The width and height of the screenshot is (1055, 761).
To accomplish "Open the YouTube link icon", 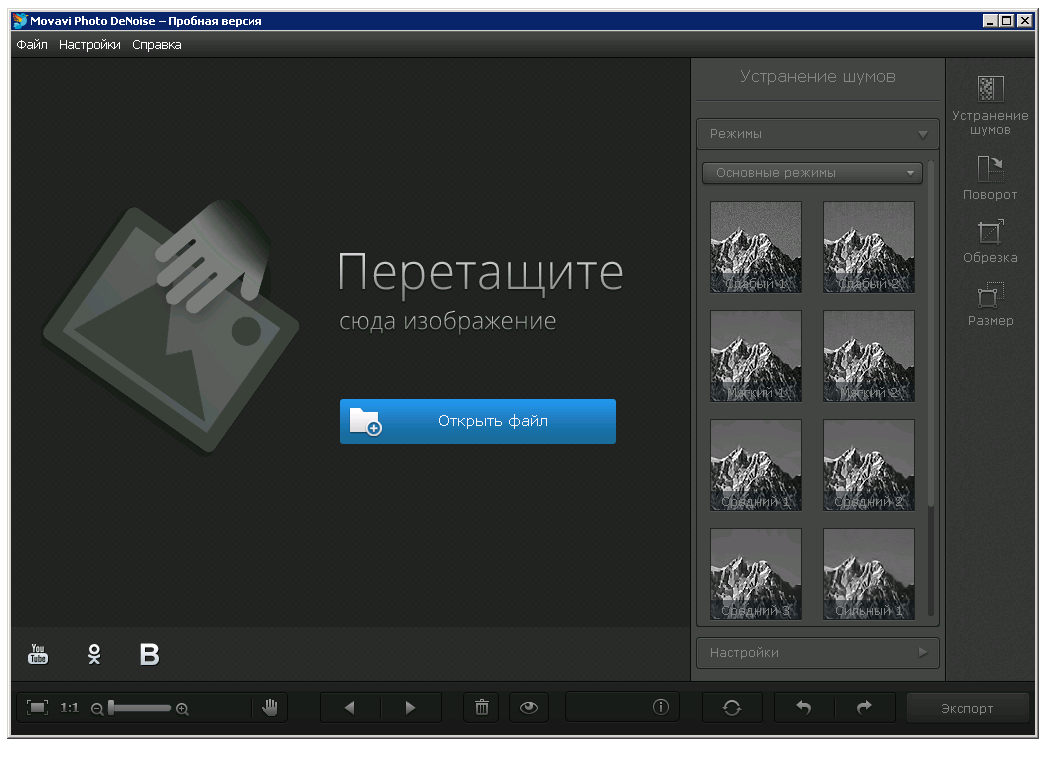I will [x=37, y=654].
